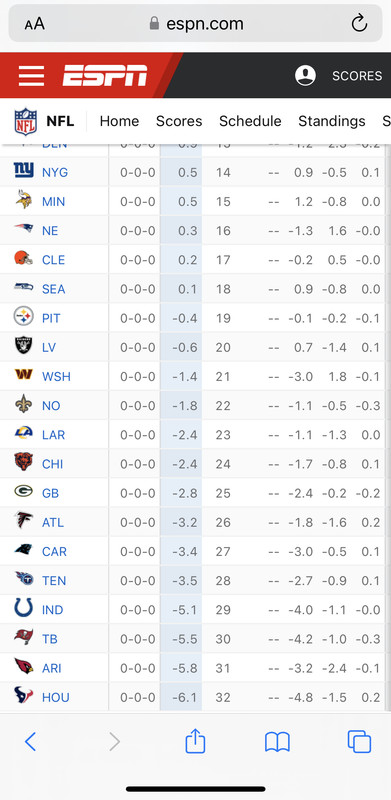Tap the NFL shield logo
The image size is (391, 800).
(x=26, y=121)
